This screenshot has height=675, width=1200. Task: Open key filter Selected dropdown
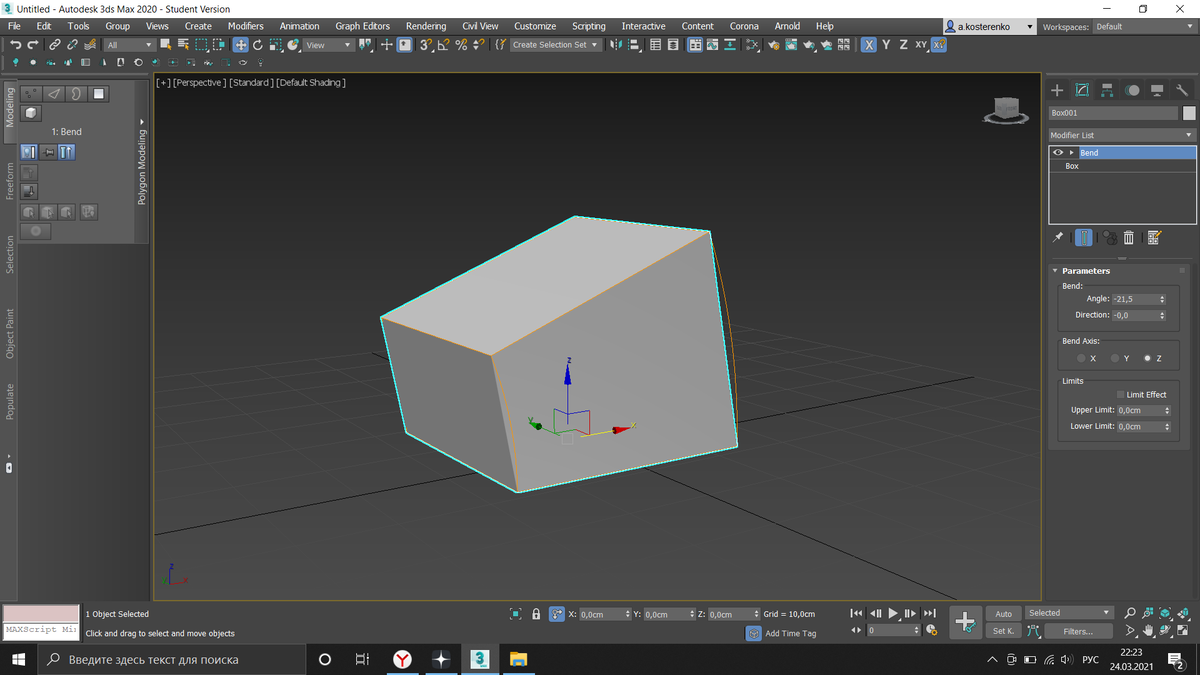click(x=1069, y=613)
